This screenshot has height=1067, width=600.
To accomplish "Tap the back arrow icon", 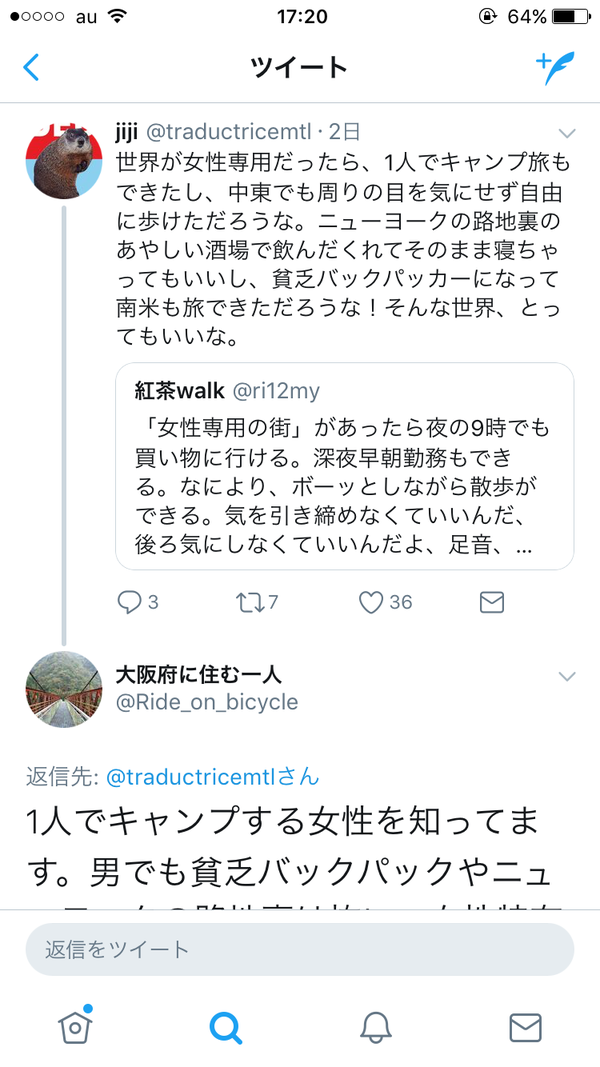I will 32,68.
